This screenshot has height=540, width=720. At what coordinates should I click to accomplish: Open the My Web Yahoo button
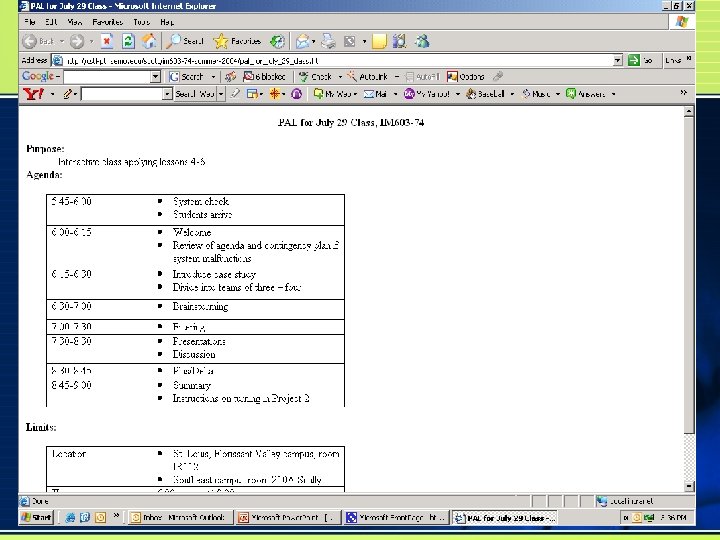tap(333, 94)
